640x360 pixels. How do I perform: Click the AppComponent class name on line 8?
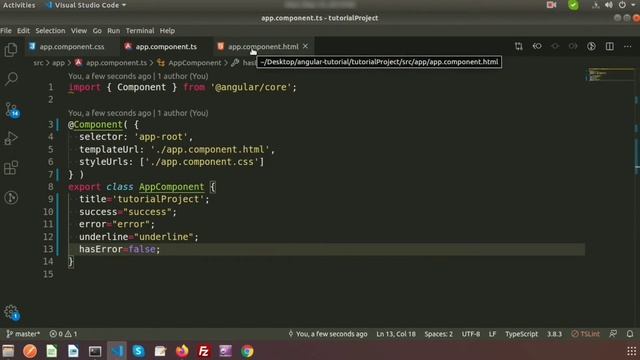click(171, 187)
